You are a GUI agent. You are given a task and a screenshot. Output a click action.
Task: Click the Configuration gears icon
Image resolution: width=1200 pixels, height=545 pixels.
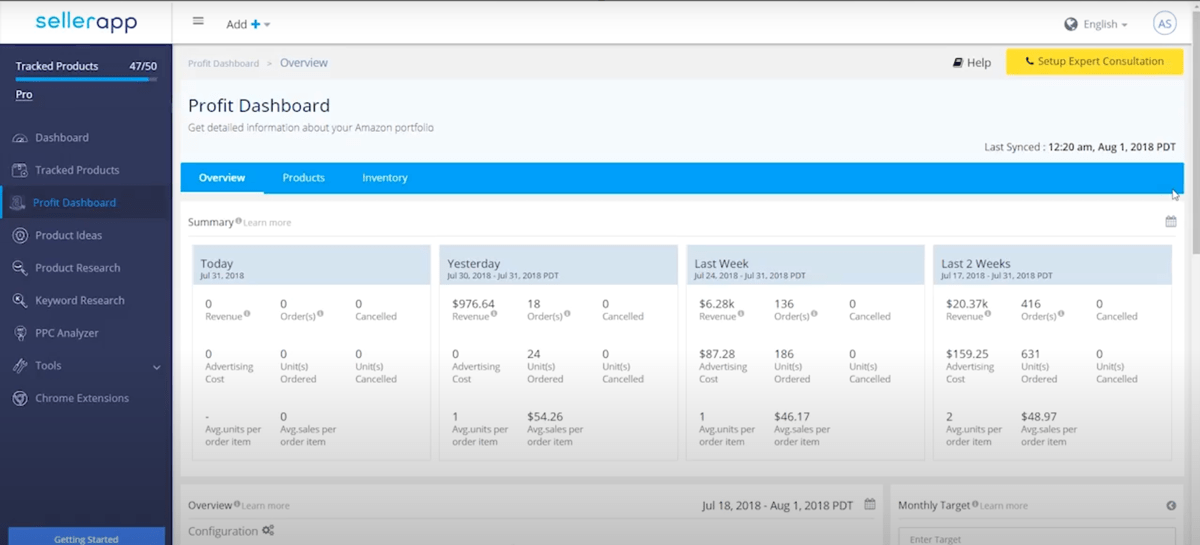[268, 530]
